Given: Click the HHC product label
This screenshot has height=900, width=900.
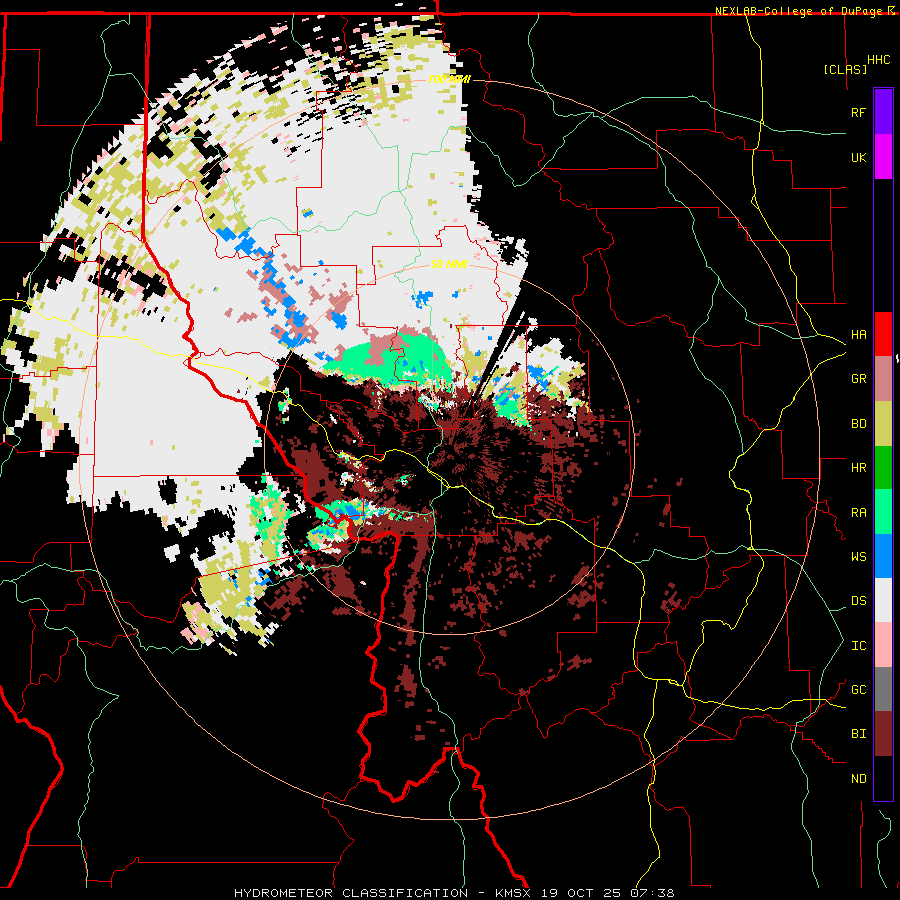Looking at the screenshot, I should click(879, 60).
